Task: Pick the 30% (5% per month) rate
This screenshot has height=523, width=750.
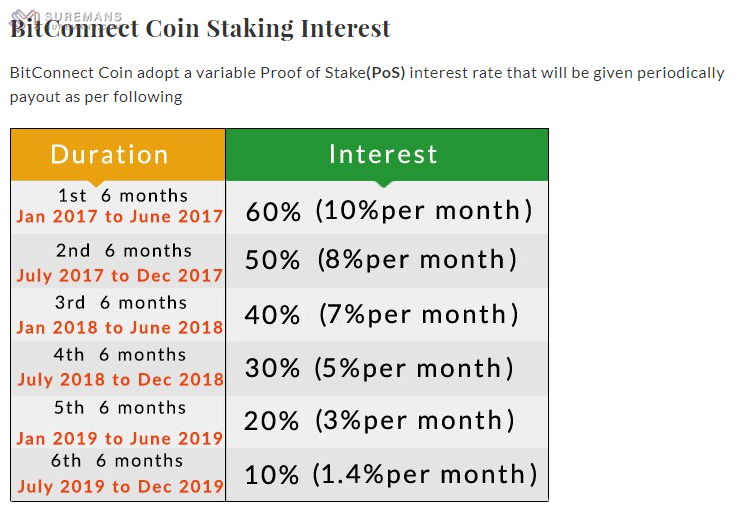Action: pos(380,368)
